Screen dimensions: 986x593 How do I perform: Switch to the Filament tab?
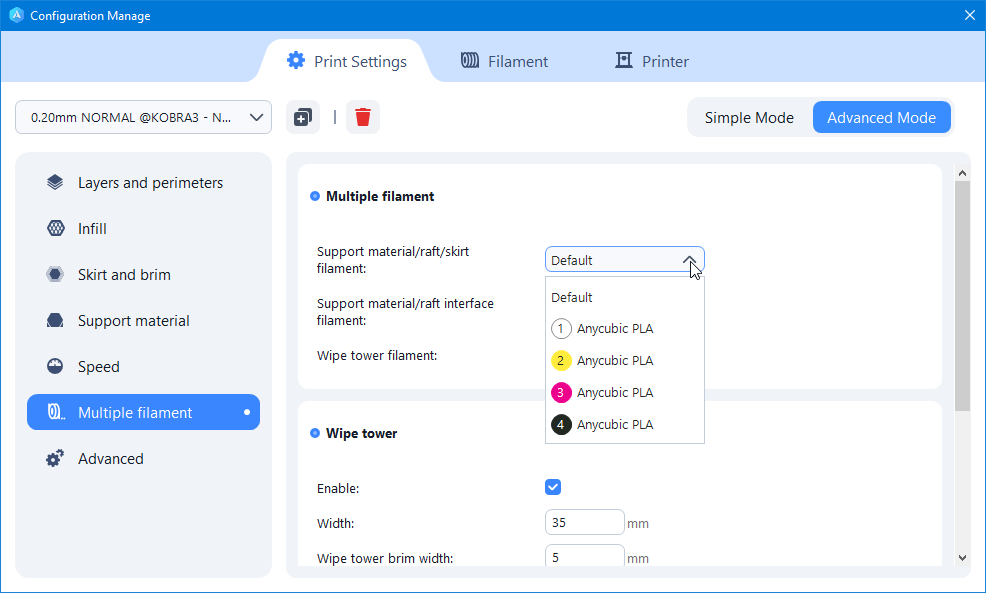[504, 61]
